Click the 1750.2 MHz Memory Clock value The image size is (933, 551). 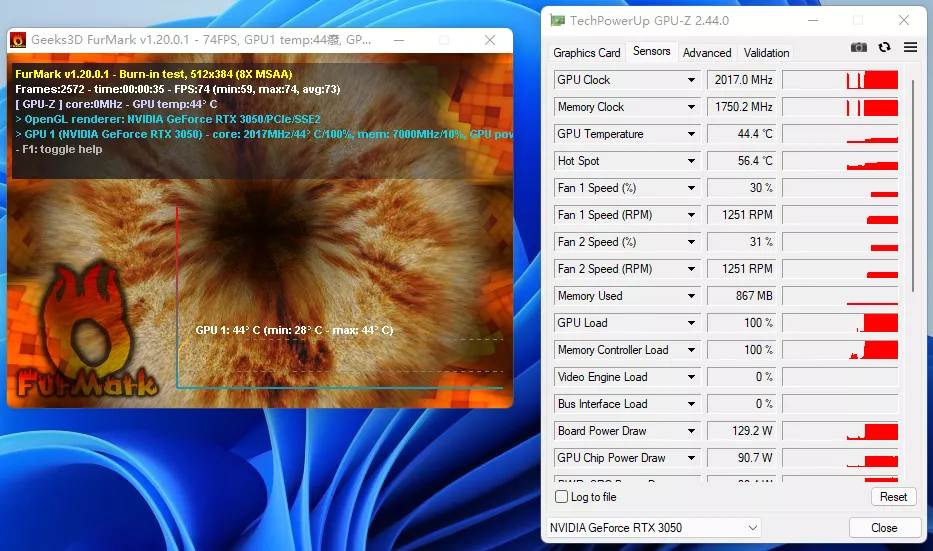741,107
